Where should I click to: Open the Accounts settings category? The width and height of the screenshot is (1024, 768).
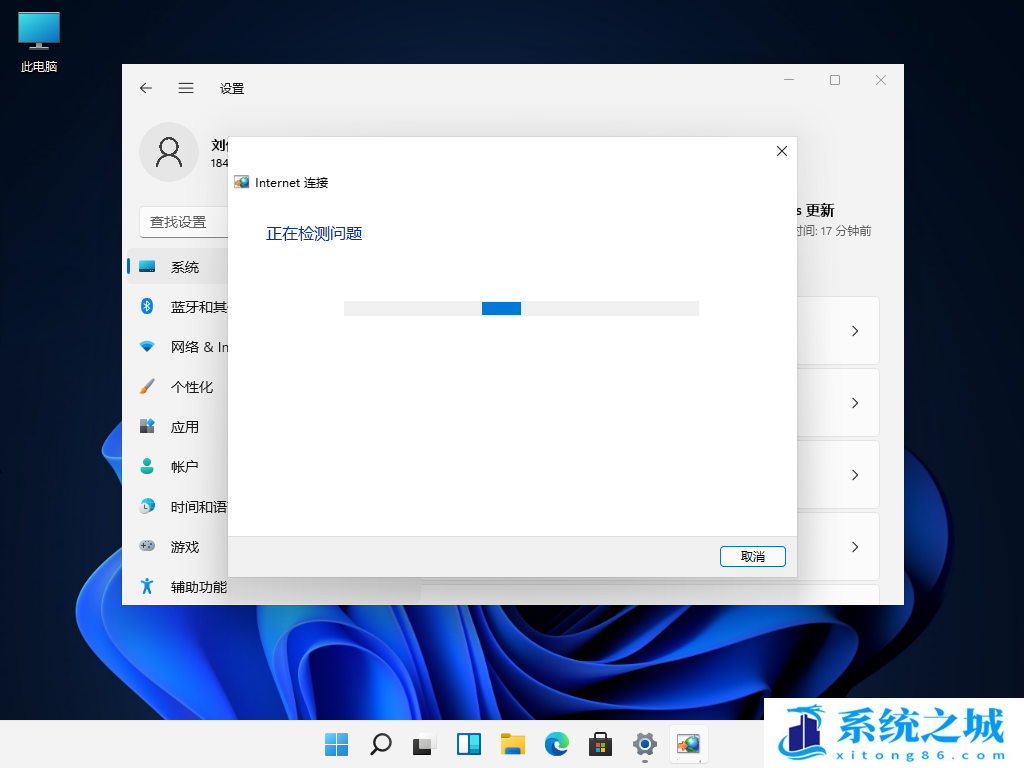click(x=184, y=467)
